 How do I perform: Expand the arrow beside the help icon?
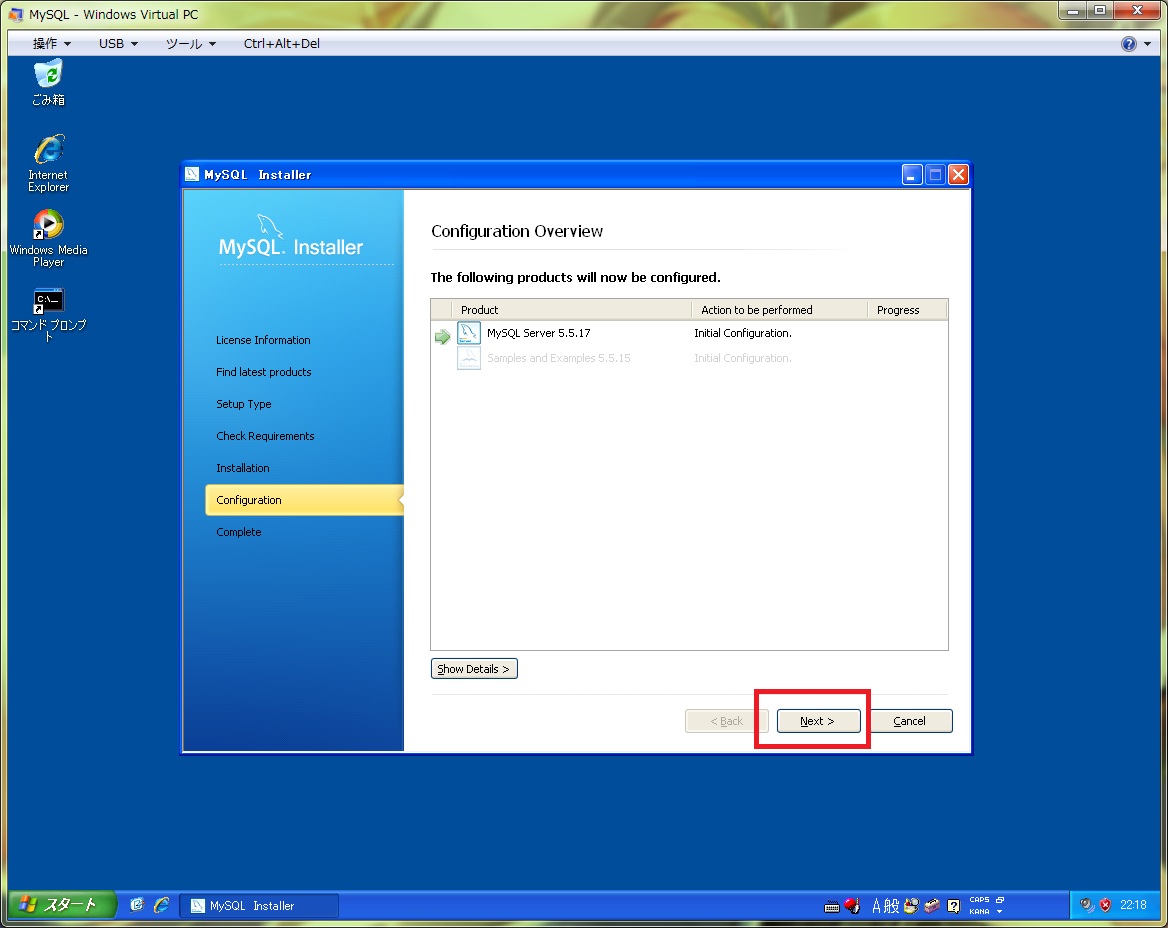coord(1147,44)
